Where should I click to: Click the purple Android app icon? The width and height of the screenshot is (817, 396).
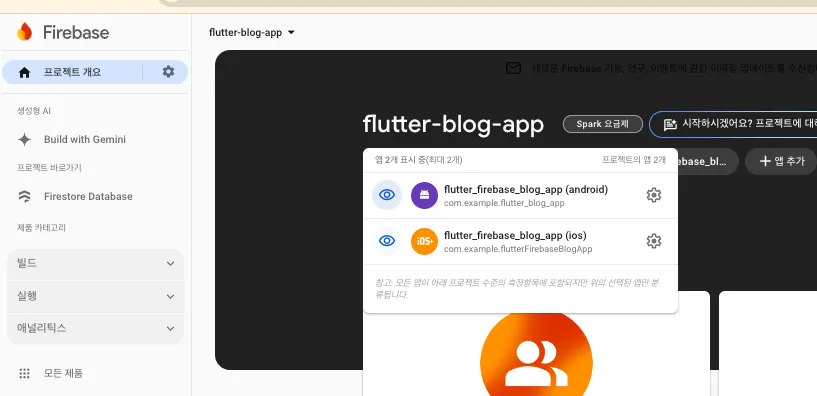424,195
